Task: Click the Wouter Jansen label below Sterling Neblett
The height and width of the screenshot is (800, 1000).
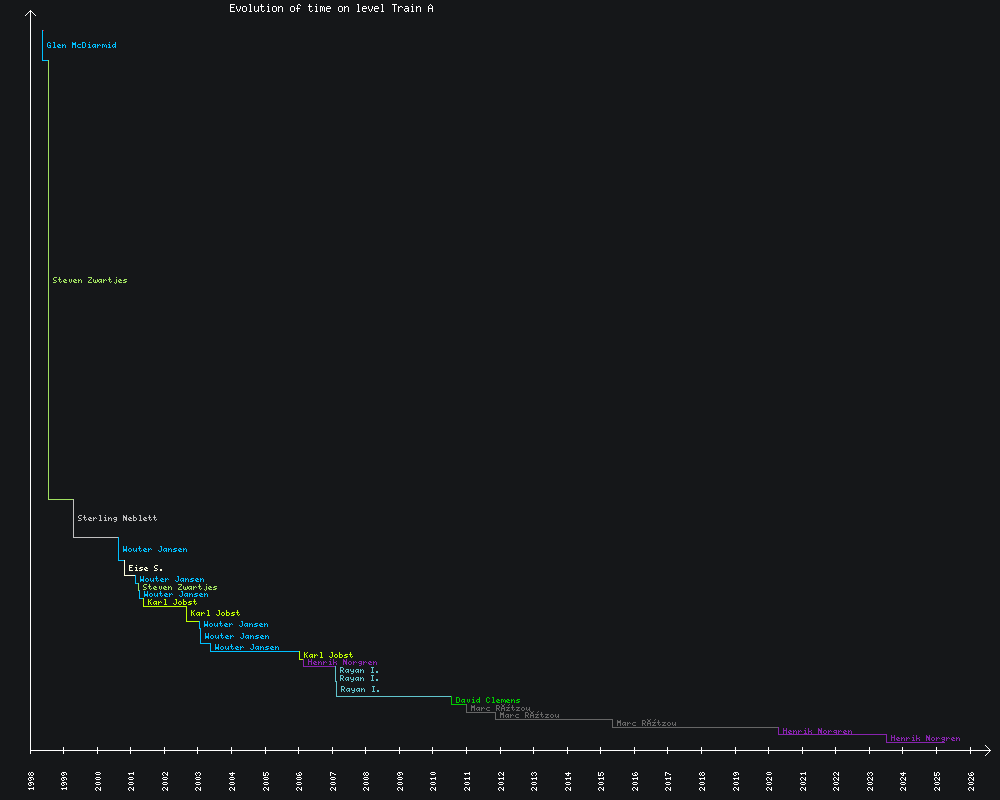Action: coord(154,550)
